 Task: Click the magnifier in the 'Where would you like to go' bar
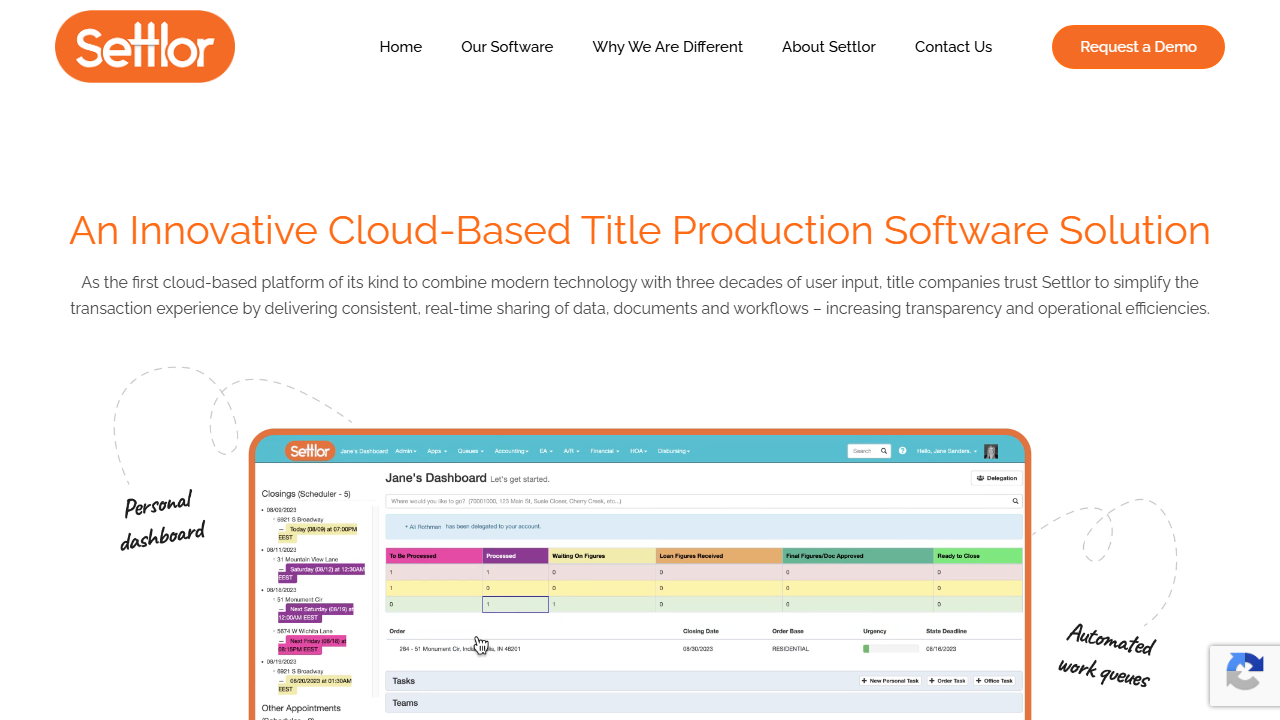[1015, 501]
